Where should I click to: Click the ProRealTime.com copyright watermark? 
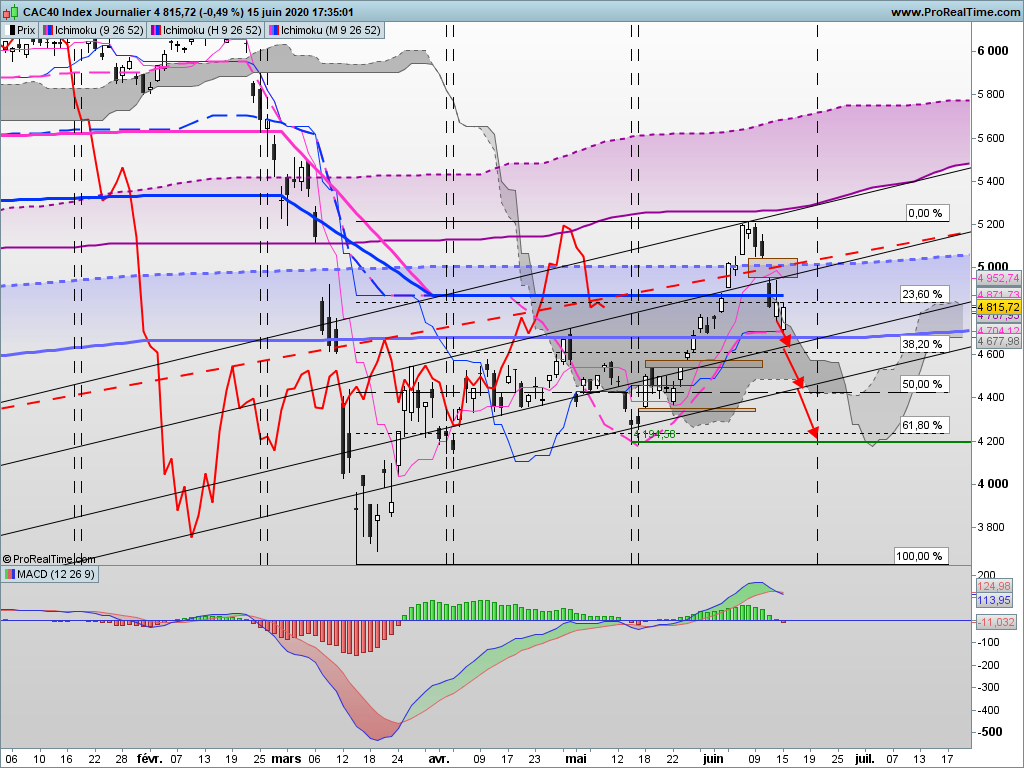click(x=48, y=559)
